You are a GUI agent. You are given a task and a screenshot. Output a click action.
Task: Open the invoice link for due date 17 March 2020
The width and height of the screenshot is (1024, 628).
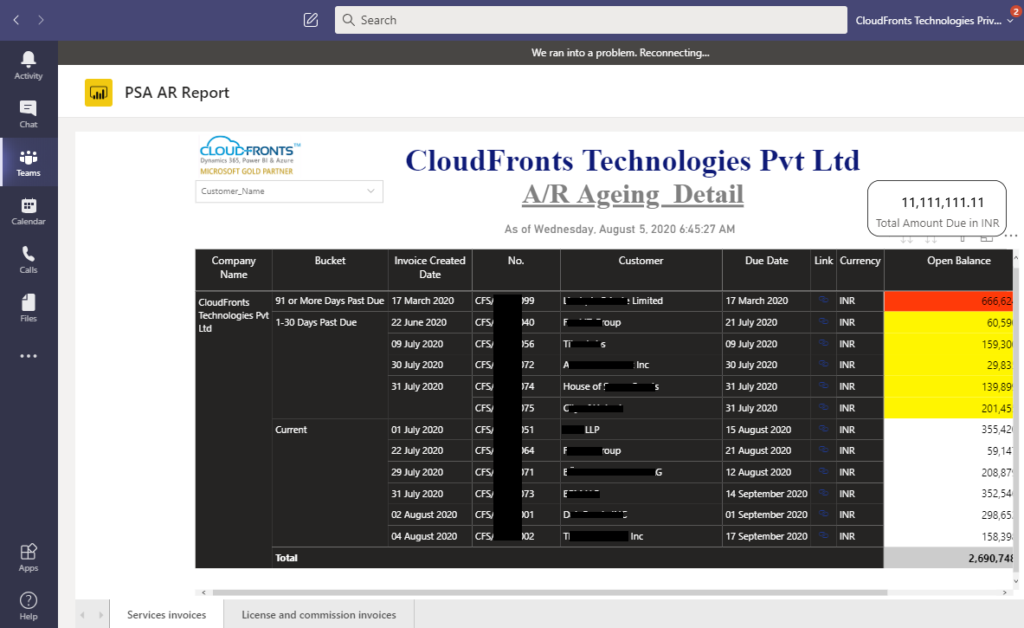point(823,300)
